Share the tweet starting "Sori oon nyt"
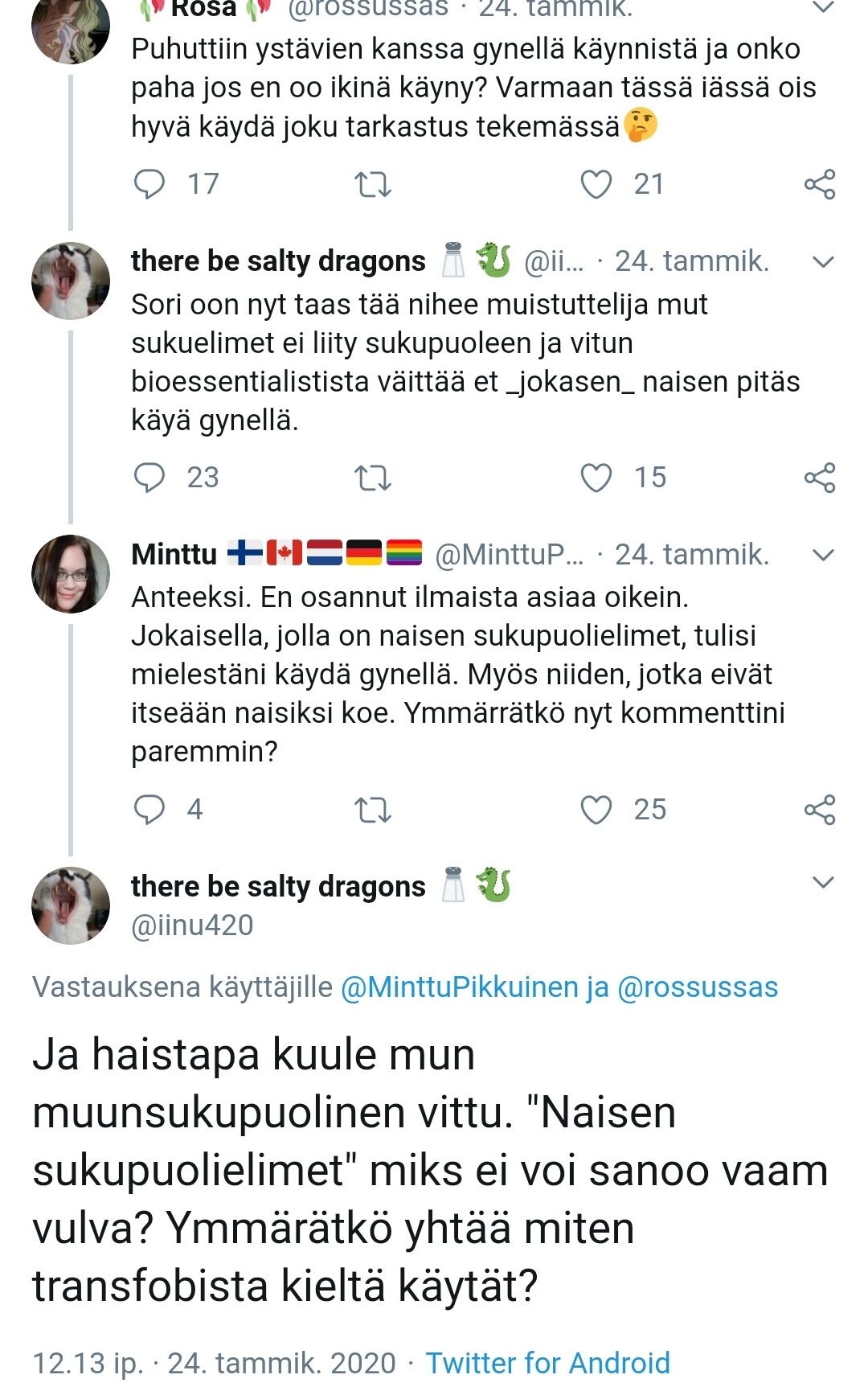868x1383 pixels. [x=820, y=478]
